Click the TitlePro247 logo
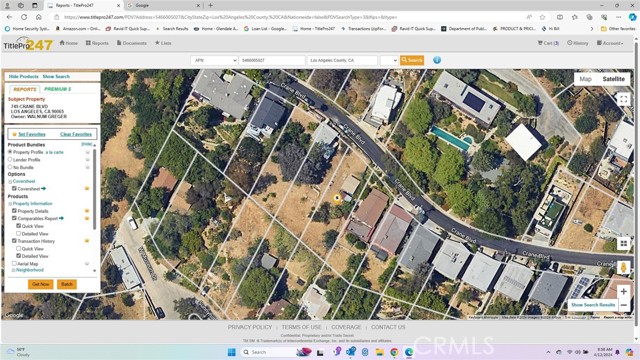Viewport: 640px width, 360px height. [28, 44]
